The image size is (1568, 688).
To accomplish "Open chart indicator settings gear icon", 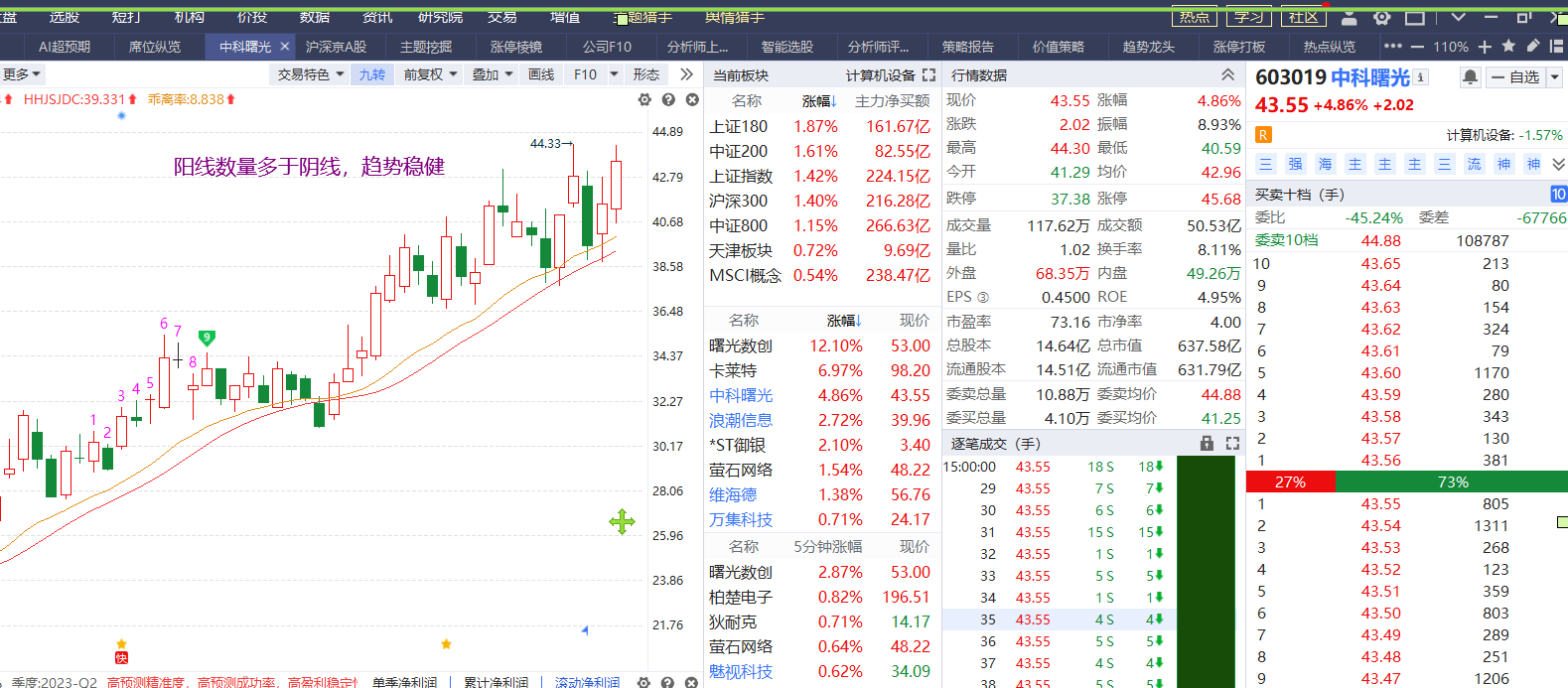I will pos(644,99).
